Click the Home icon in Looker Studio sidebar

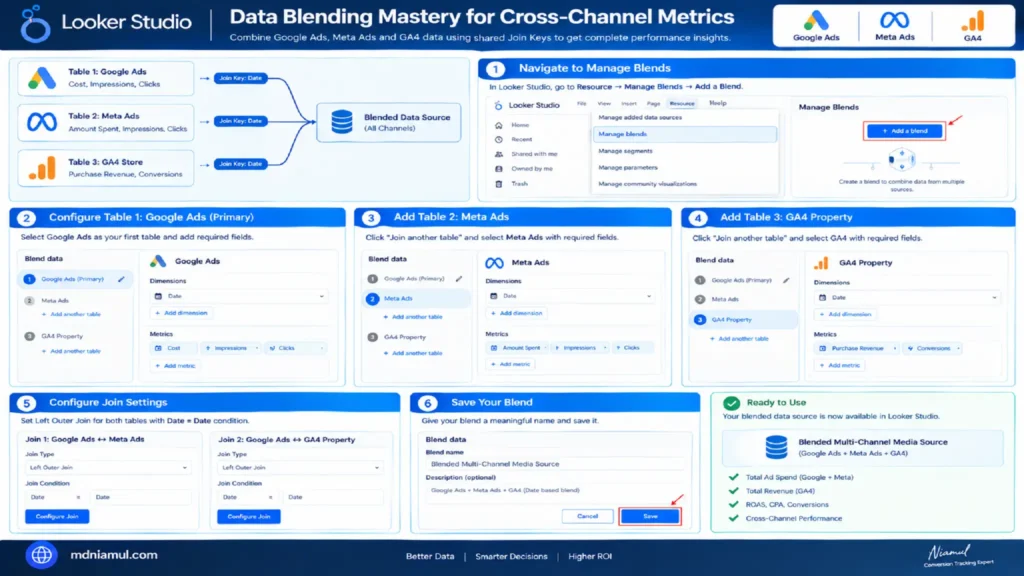click(498, 125)
